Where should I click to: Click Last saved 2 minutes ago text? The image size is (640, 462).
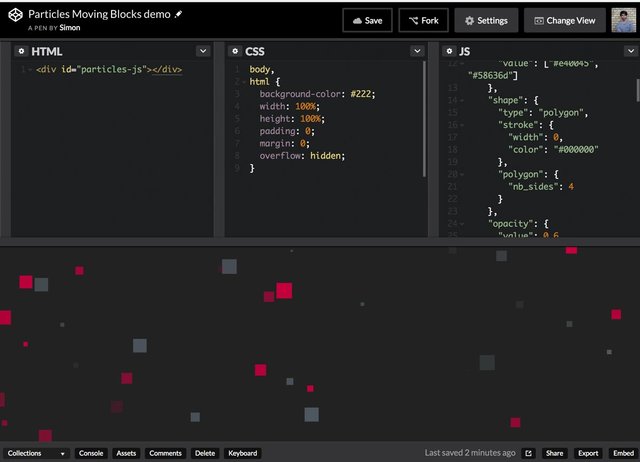[470, 453]
